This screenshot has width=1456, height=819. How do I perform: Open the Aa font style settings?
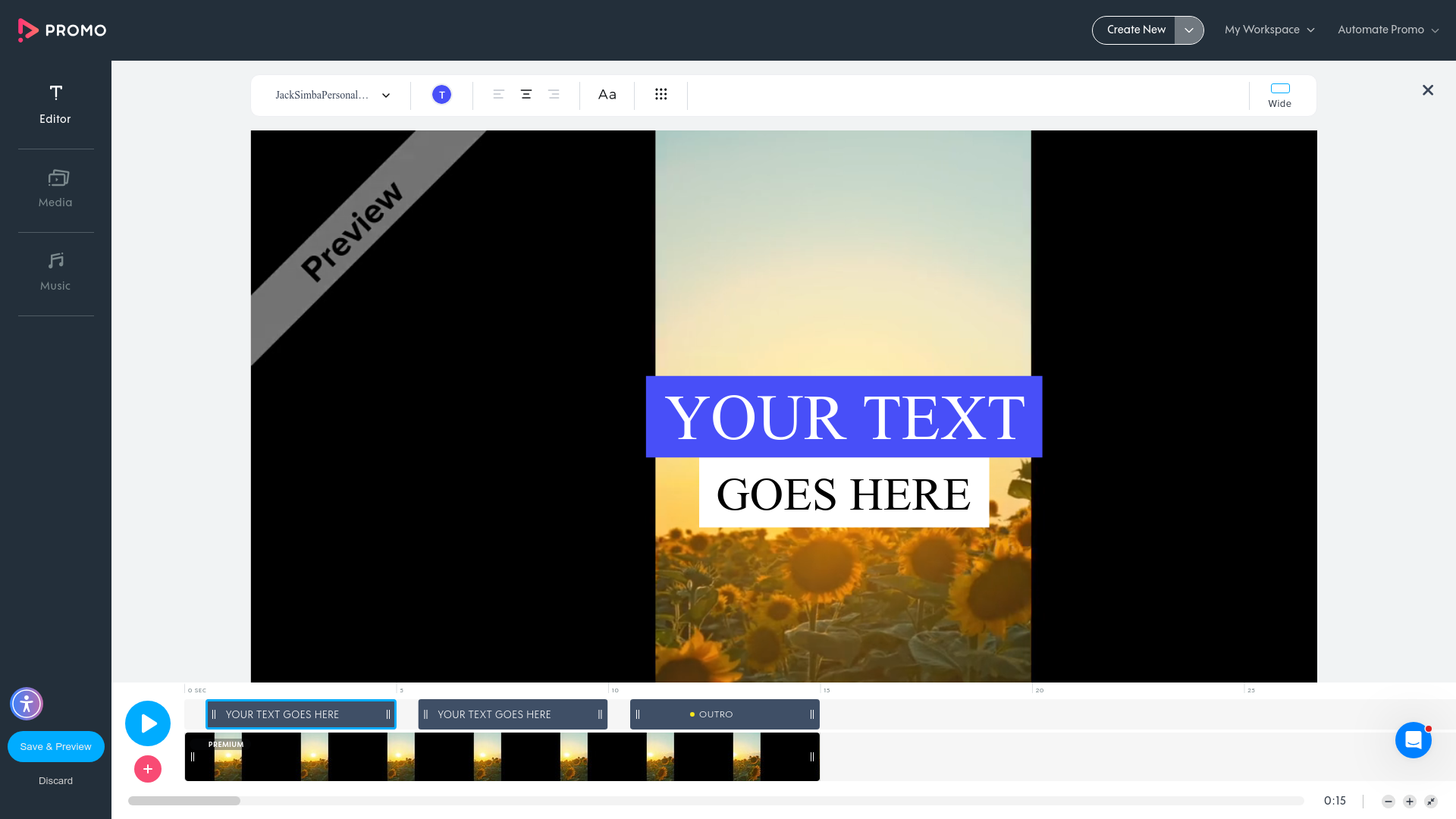click(x=607, y=94)
